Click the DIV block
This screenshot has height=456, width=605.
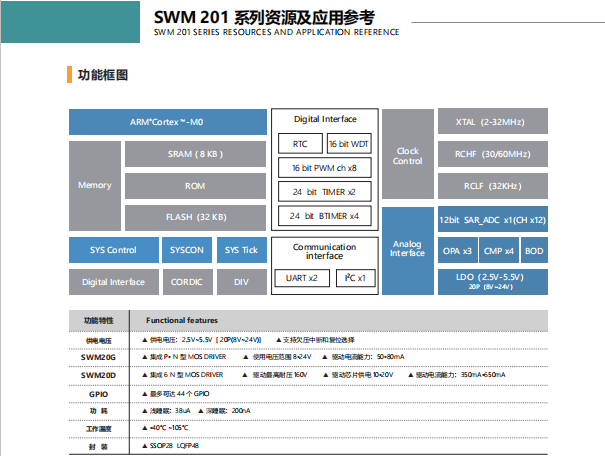click(242, 282)
